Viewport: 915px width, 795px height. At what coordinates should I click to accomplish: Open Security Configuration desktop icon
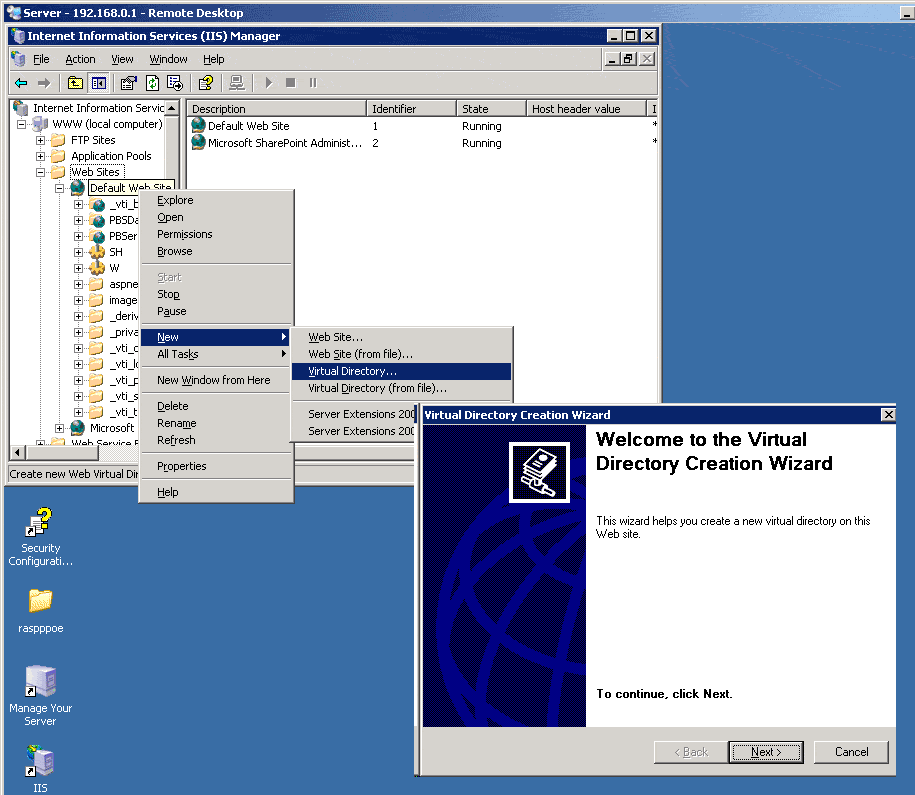coord(40,521)
